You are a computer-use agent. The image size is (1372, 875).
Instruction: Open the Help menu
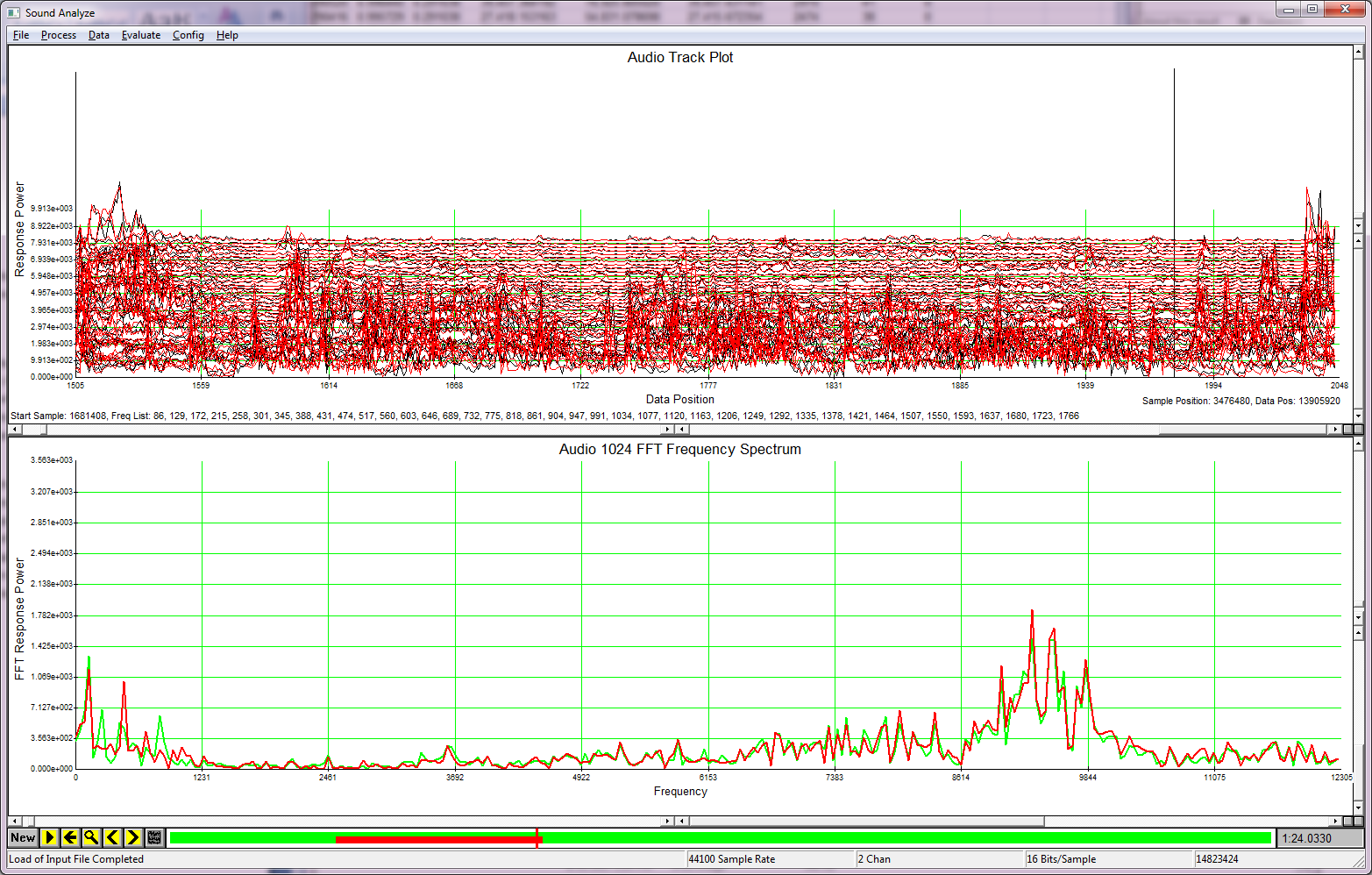pos(227,35)
